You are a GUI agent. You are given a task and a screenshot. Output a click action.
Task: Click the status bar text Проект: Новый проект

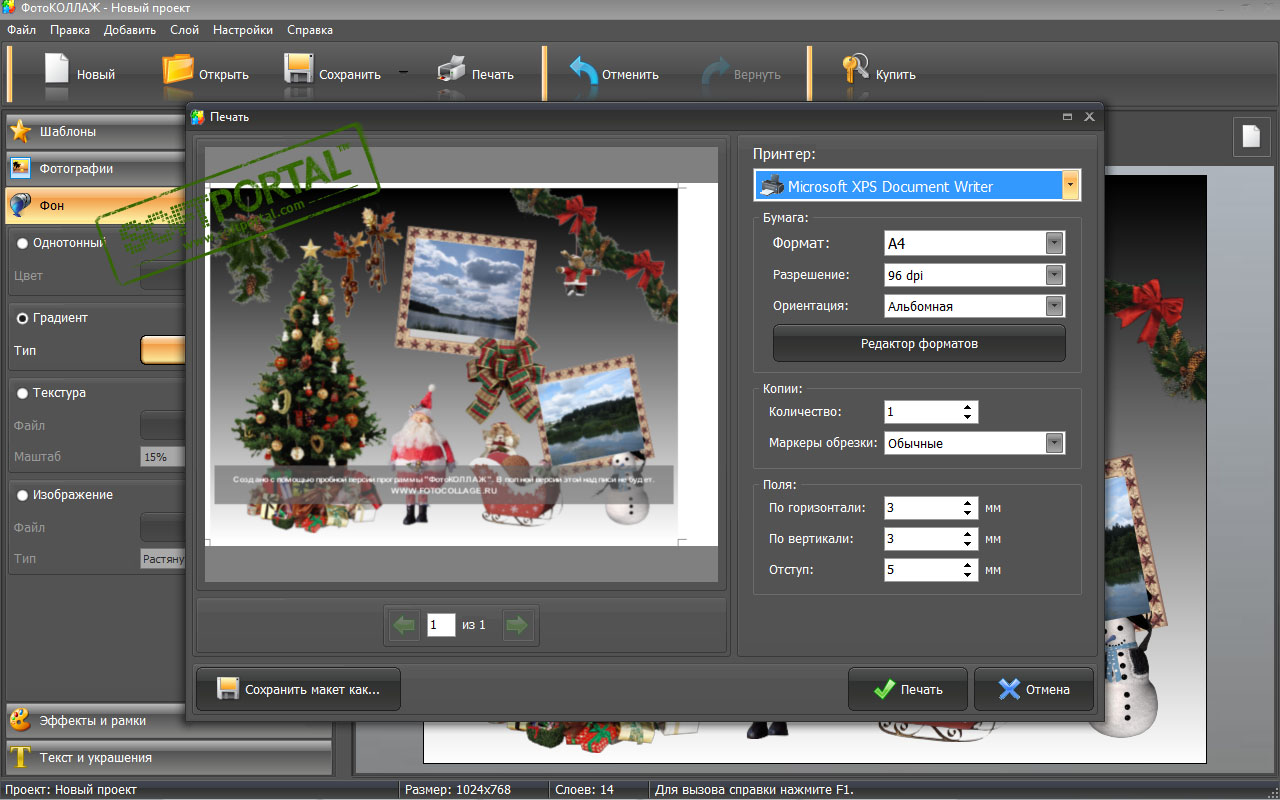point(71,790)
